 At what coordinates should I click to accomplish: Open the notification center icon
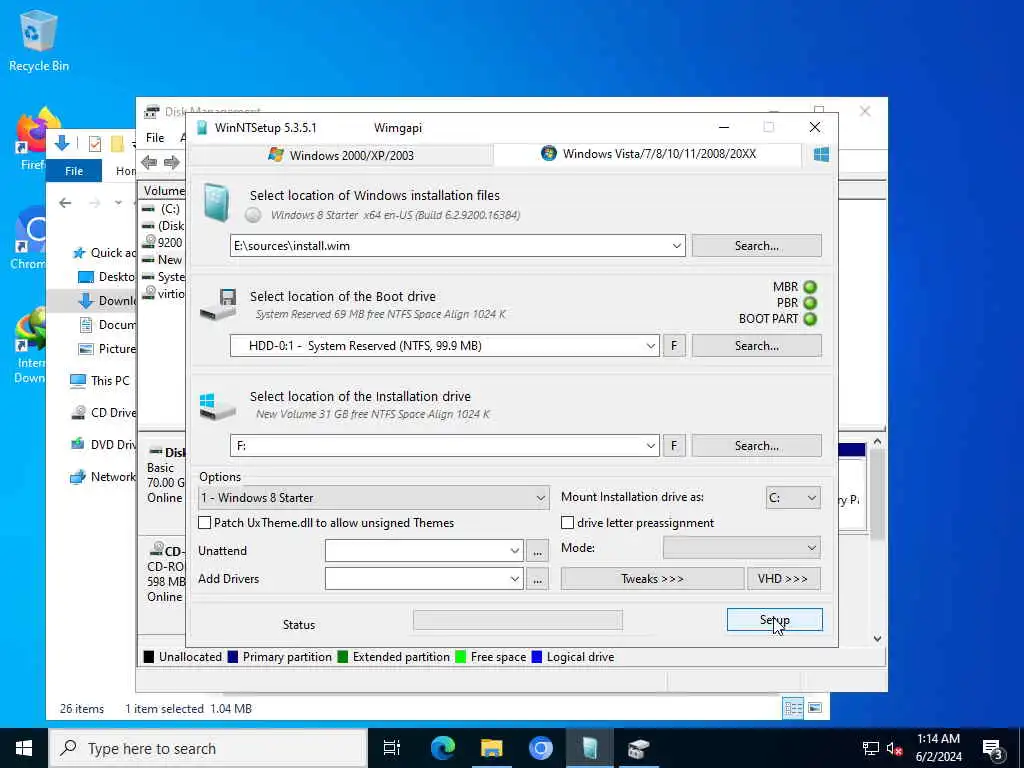coord(992,748)
